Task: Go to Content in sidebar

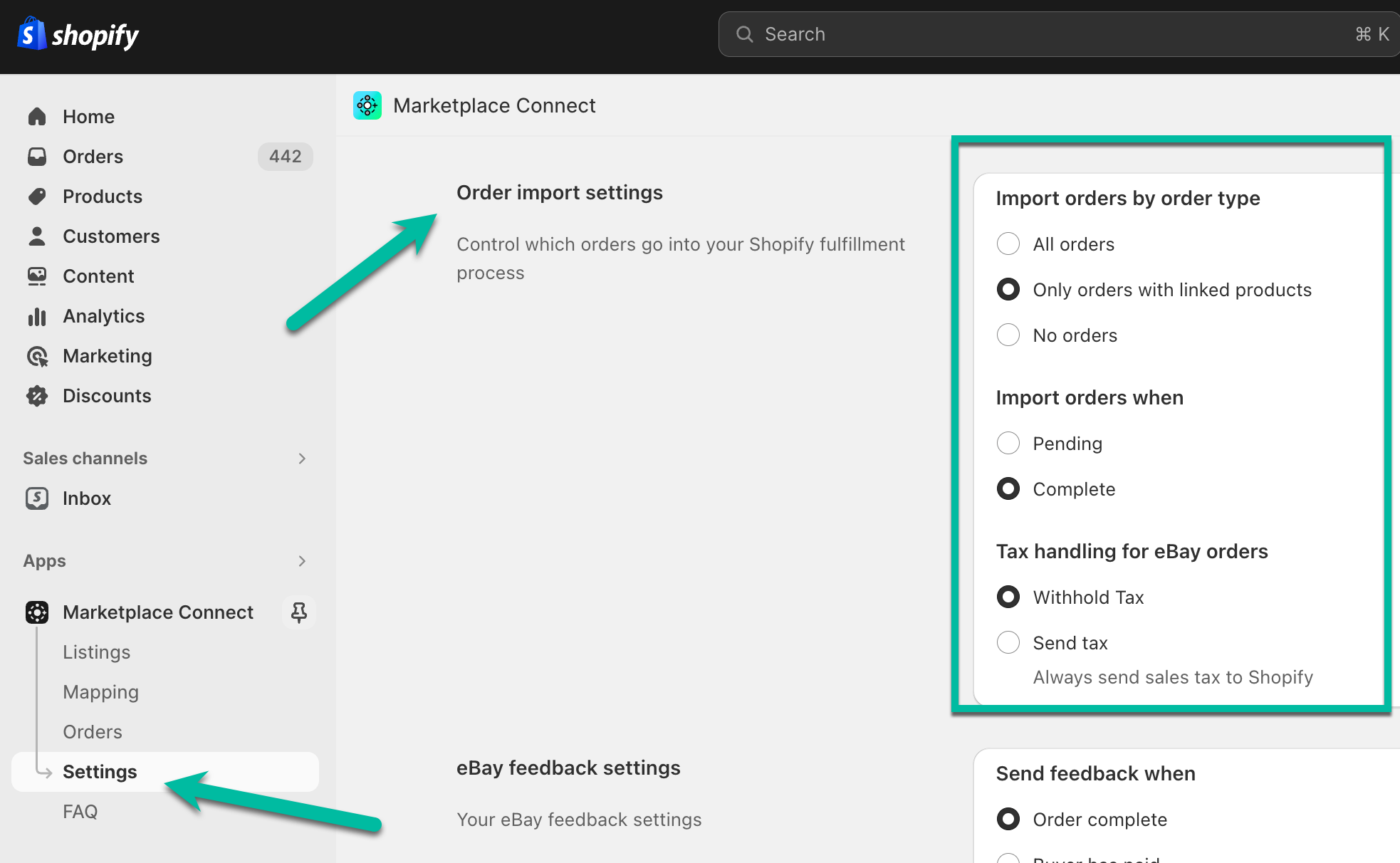Action: (165, 276)
